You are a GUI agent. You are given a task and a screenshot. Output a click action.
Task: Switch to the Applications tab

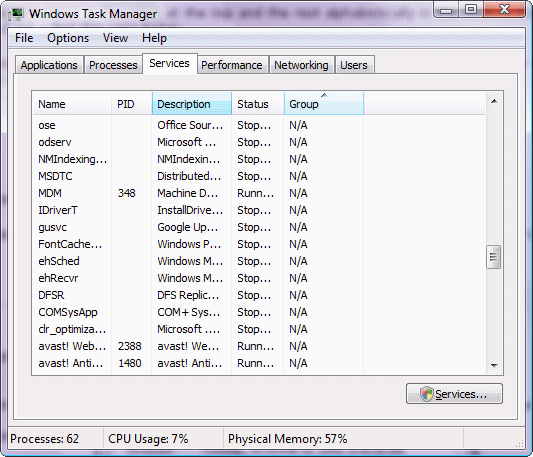[x=49, y=65]
